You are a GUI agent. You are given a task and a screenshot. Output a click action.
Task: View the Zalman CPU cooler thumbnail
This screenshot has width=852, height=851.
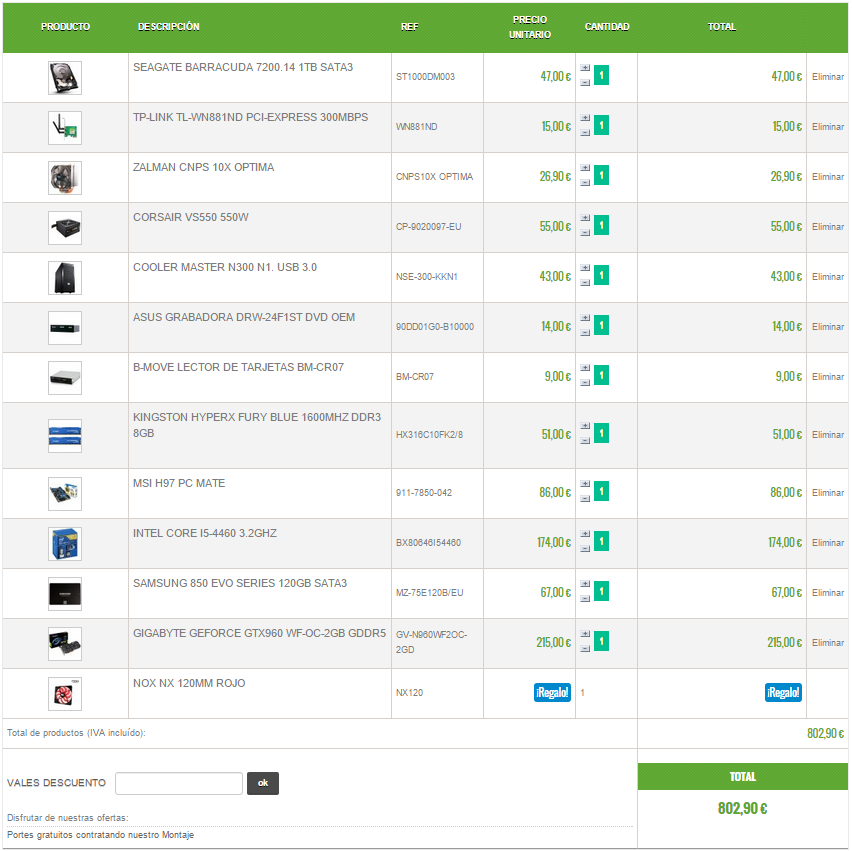tap(65, 178)
